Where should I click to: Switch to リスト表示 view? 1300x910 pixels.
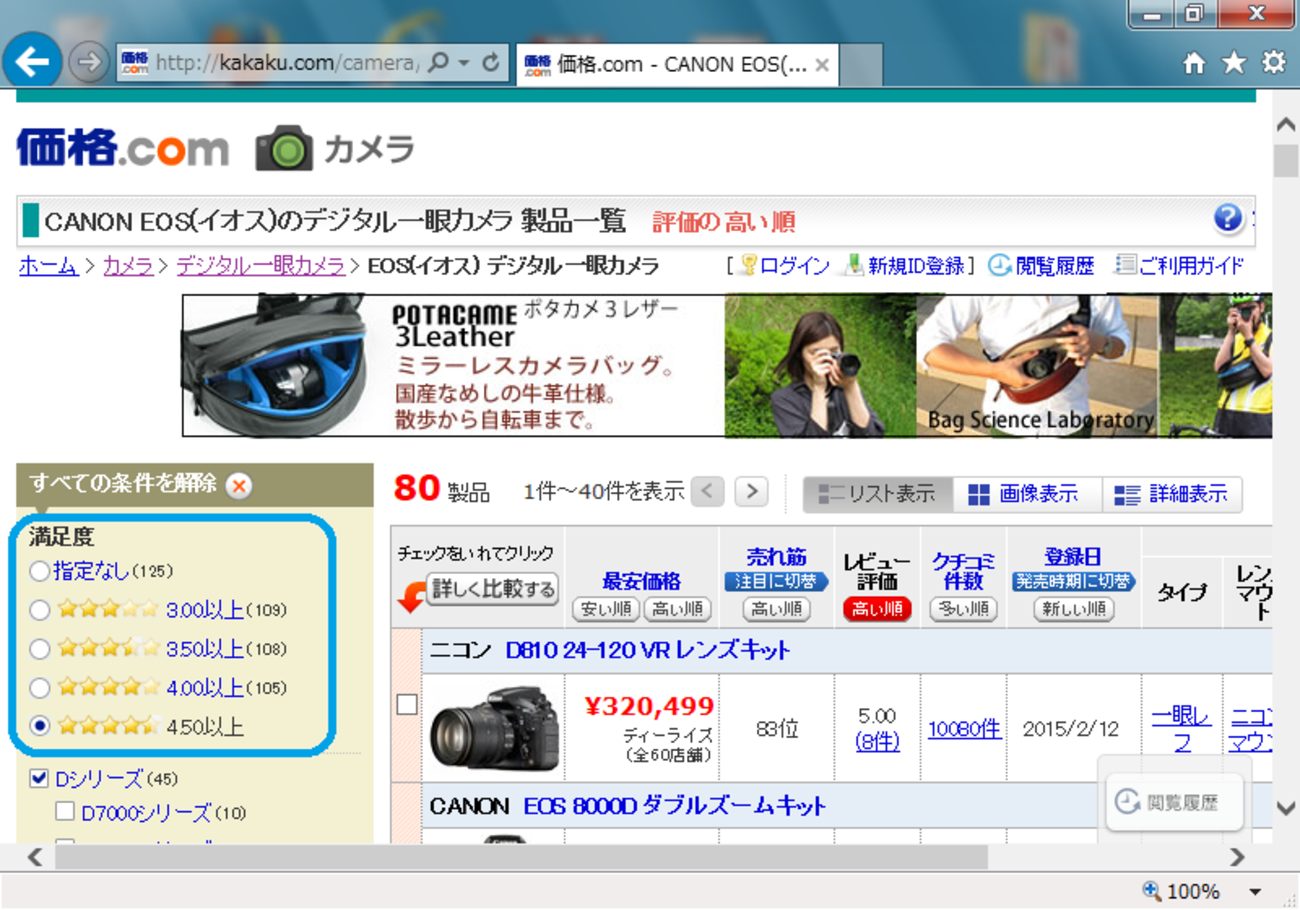878,494
